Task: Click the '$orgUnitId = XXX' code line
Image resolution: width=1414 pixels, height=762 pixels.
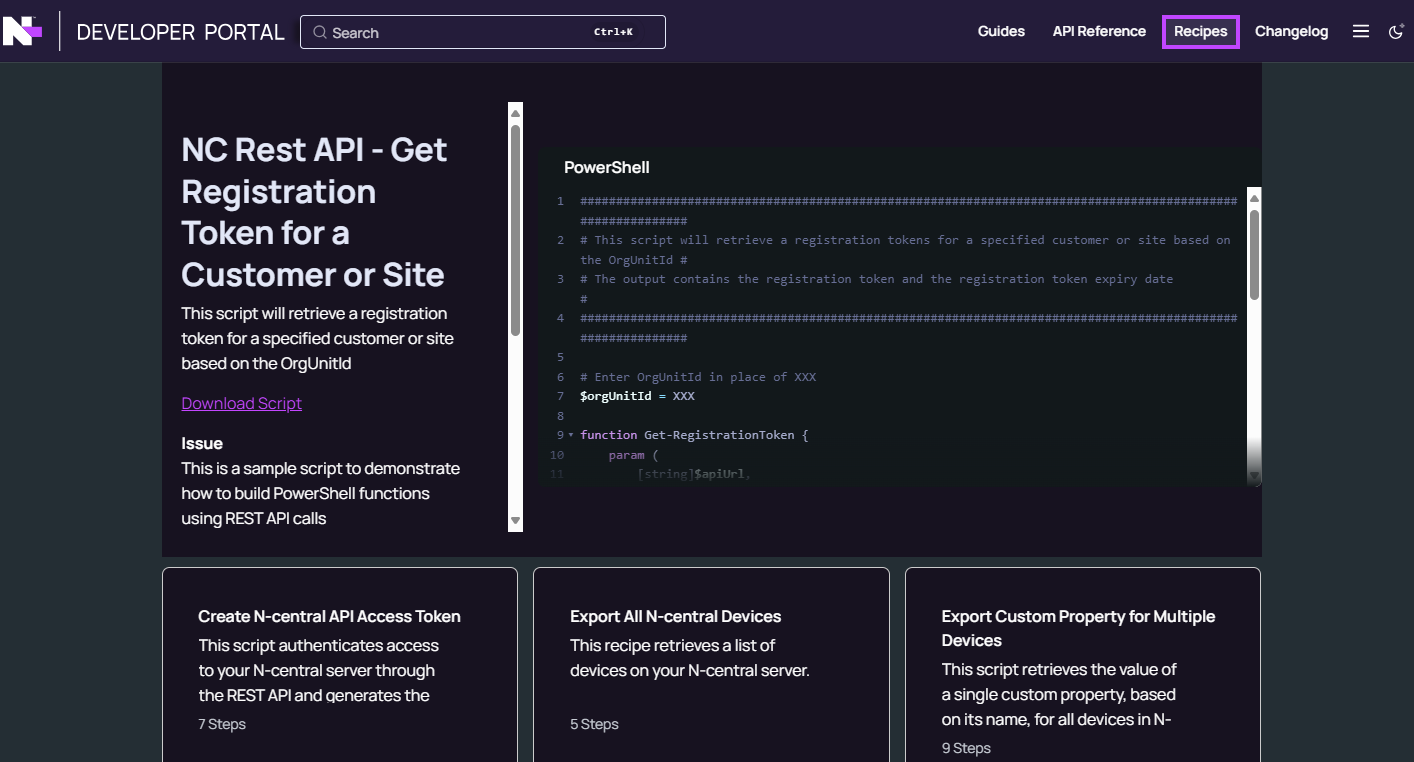Action: [x=637, y=396]
